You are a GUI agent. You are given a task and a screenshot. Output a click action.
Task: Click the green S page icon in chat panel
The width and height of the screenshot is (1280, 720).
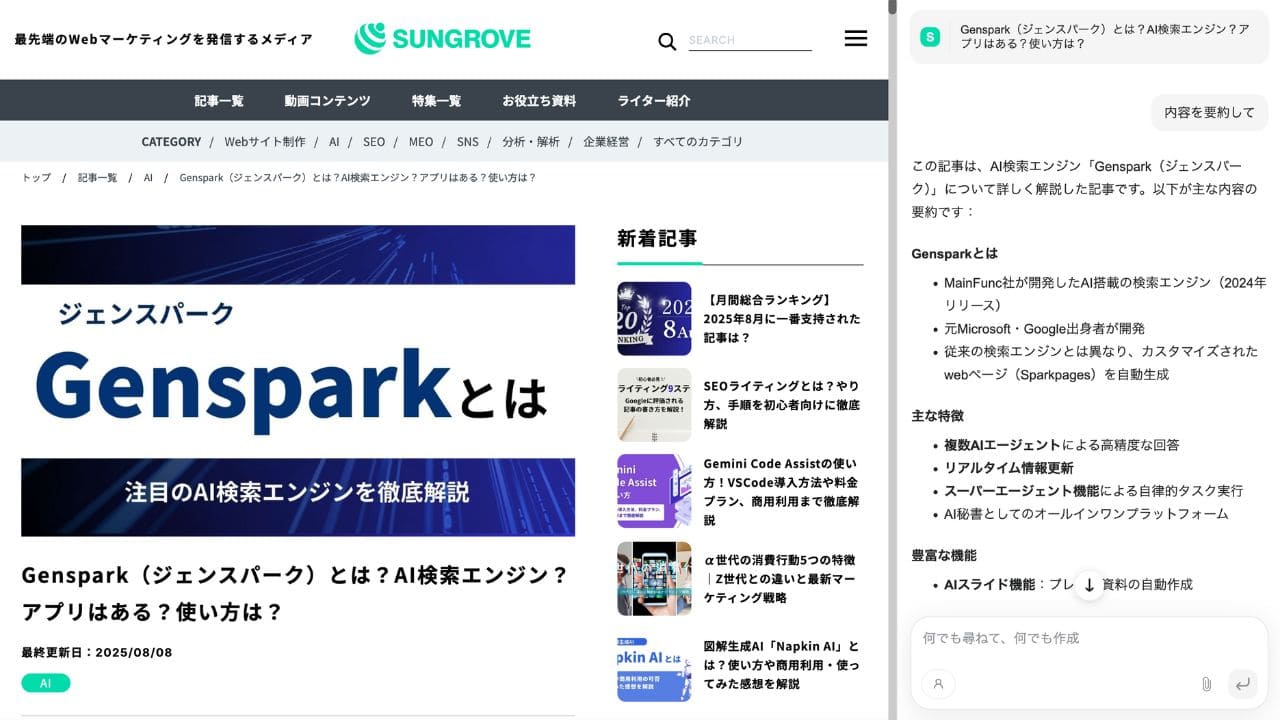tap(930, 37)
